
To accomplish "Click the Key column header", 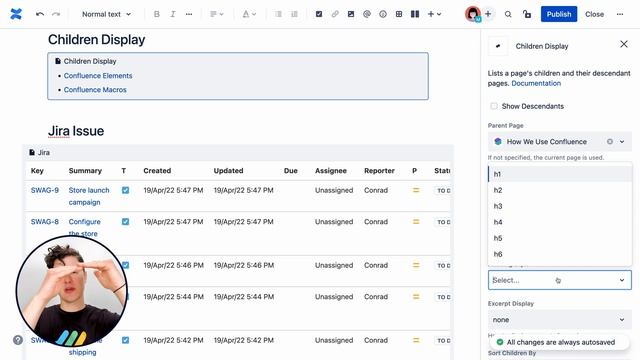I will pos(37,171).
